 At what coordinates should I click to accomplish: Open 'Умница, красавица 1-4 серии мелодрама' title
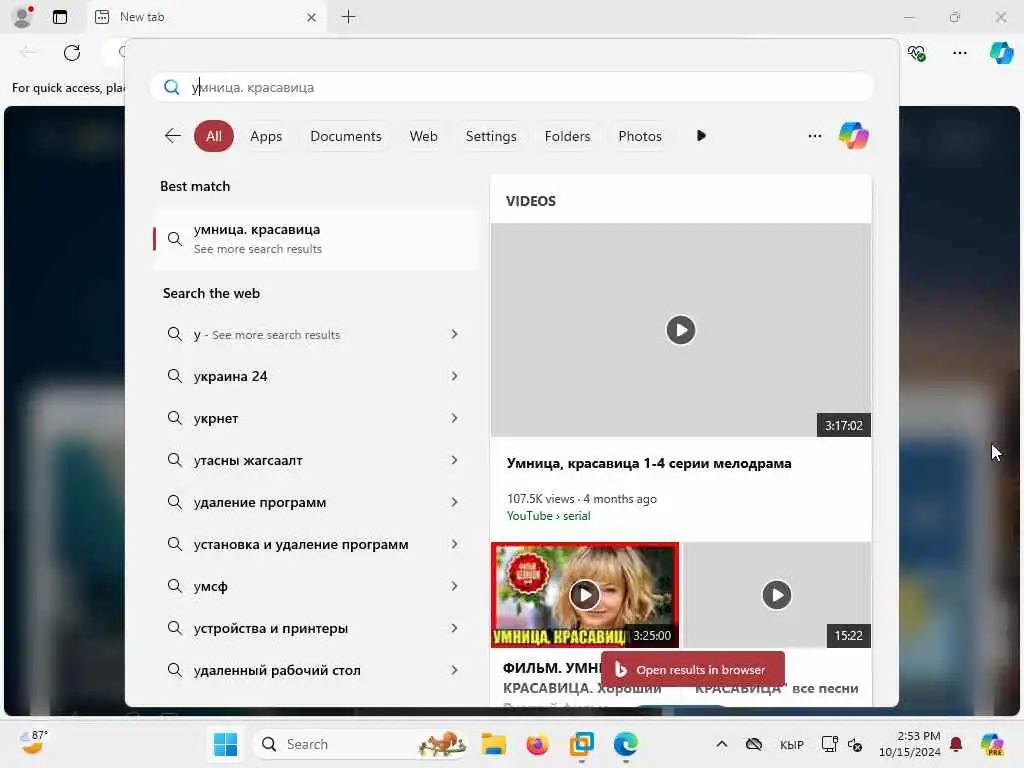coord(648,463)
